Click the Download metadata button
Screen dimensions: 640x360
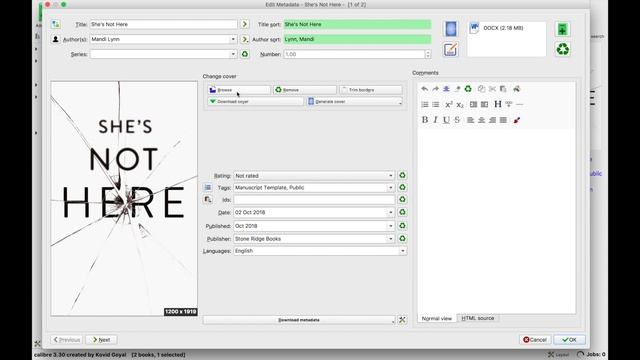pyautogui.click(x=298, y=320)
